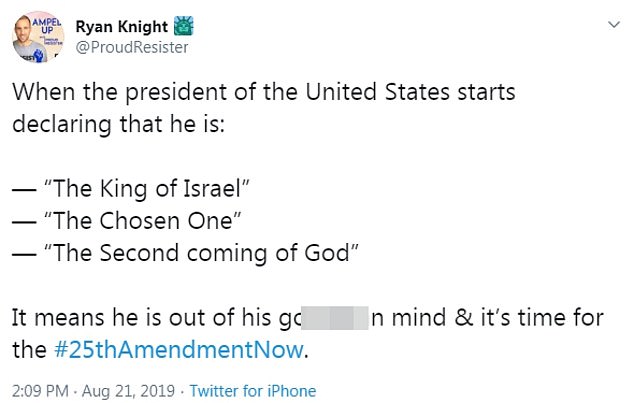634x403 pixels.
Task: Open the tweet options chevron menu
Action: 611,24
